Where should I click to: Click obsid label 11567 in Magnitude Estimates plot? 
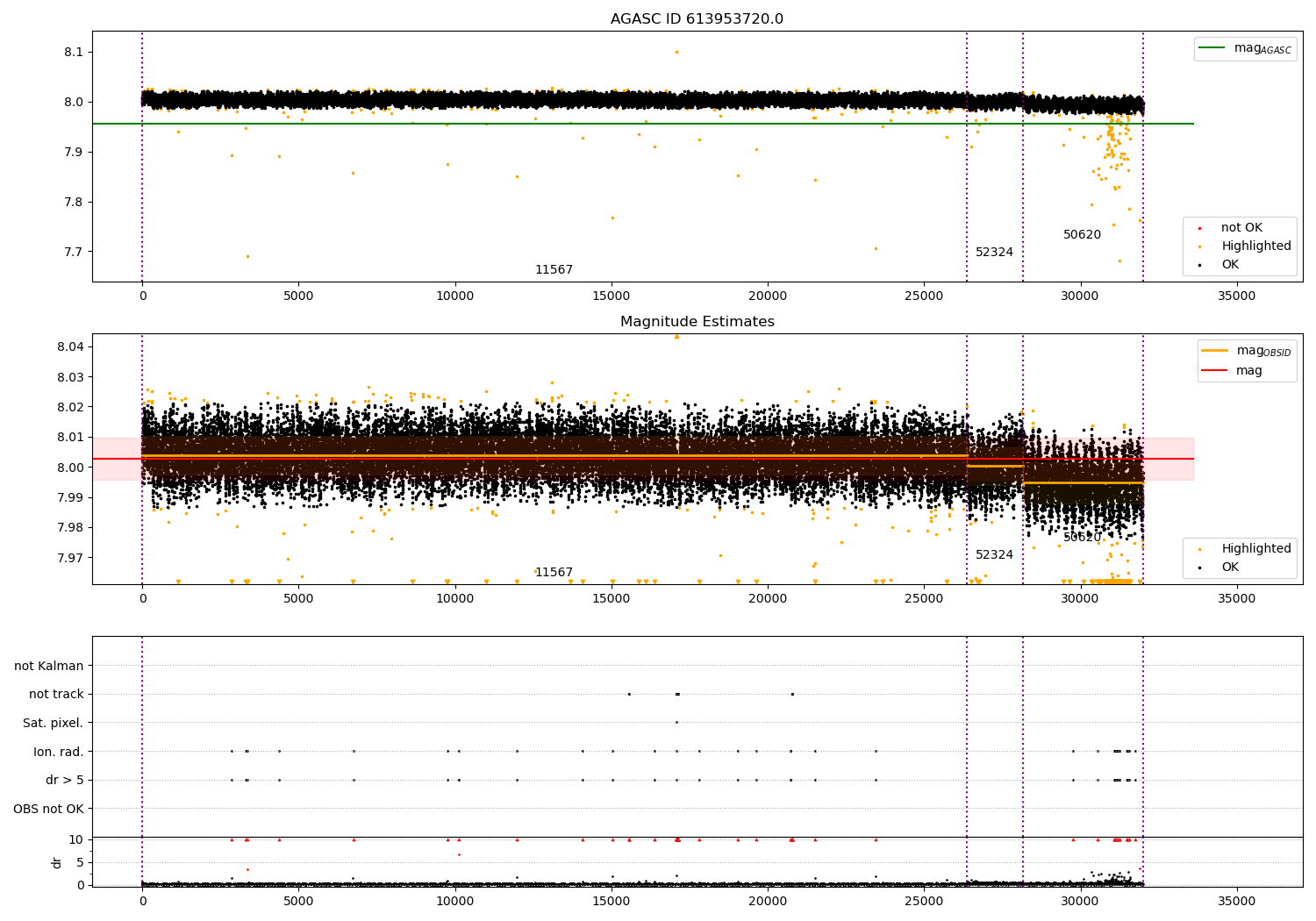point(554,573)
